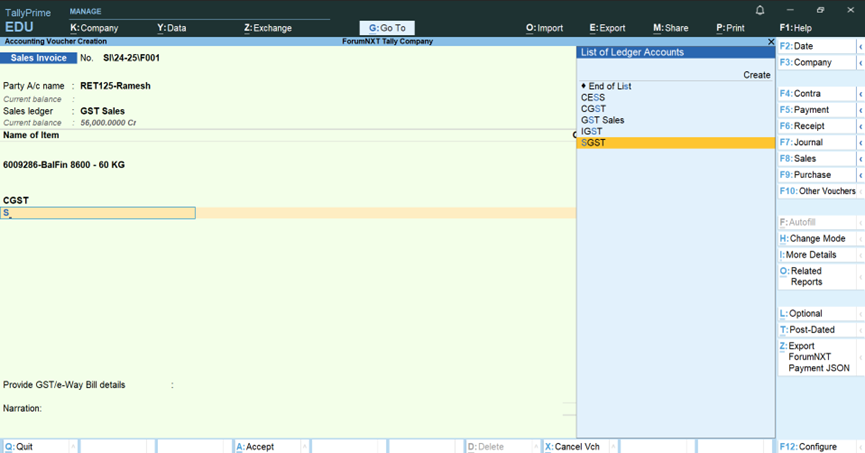Open the Y: Data menu
The height and width of the screenshot is (453, 865).
point(172,28)
